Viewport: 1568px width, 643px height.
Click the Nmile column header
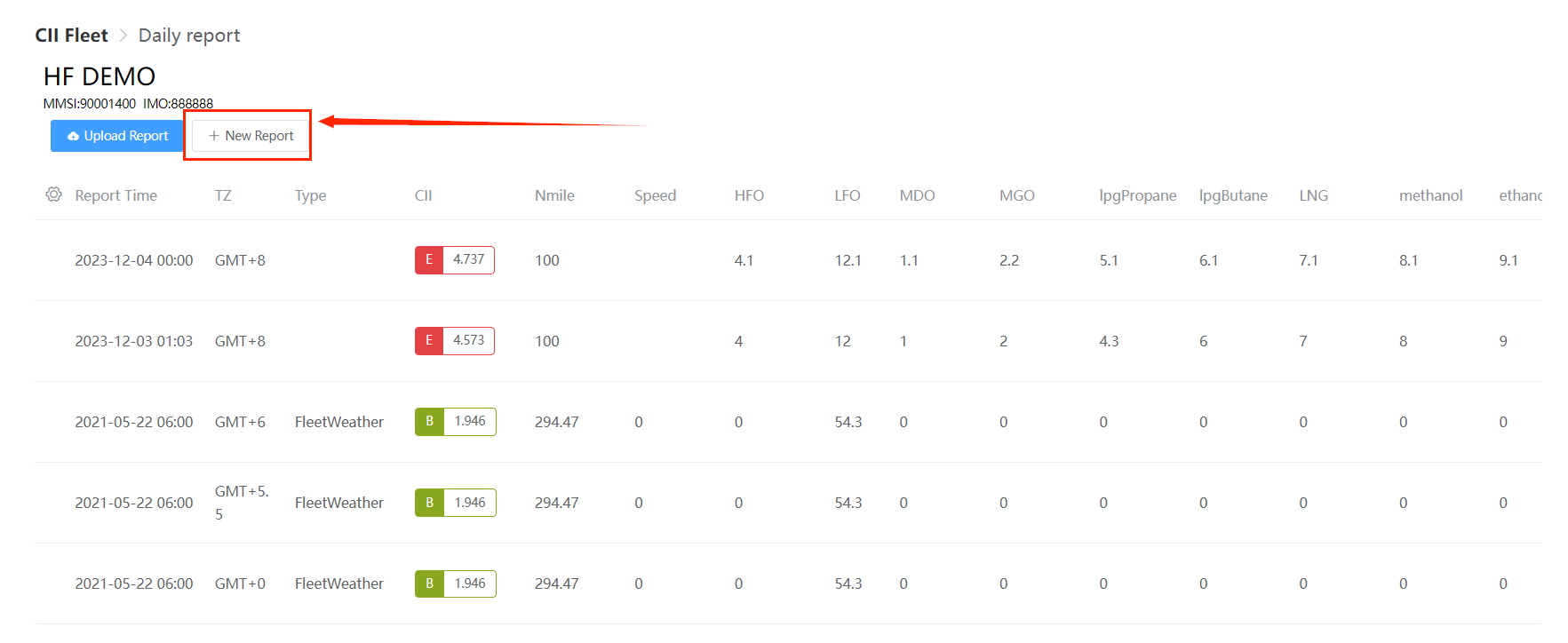coord(554,195)
